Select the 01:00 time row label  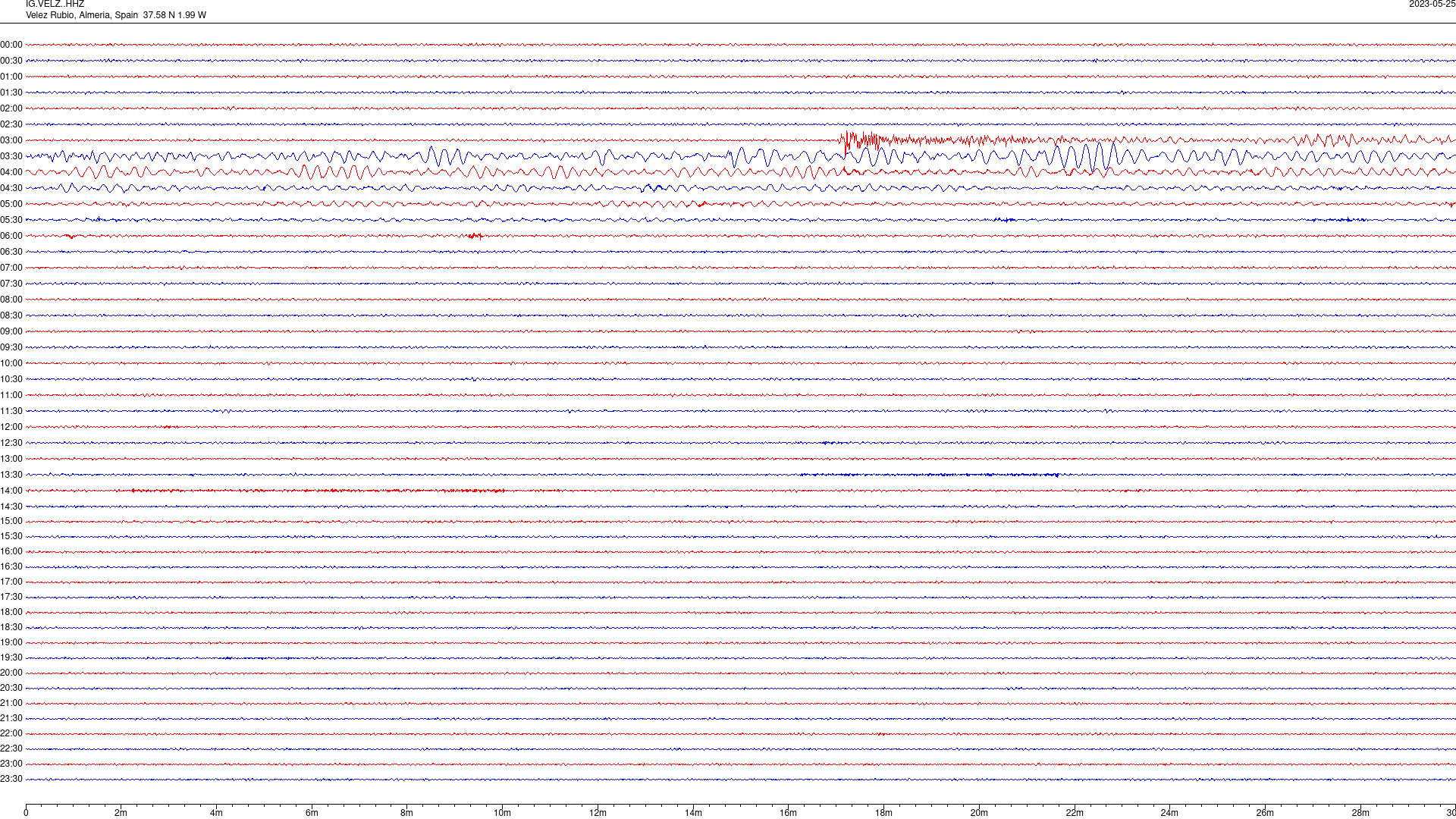click(11, 77)
